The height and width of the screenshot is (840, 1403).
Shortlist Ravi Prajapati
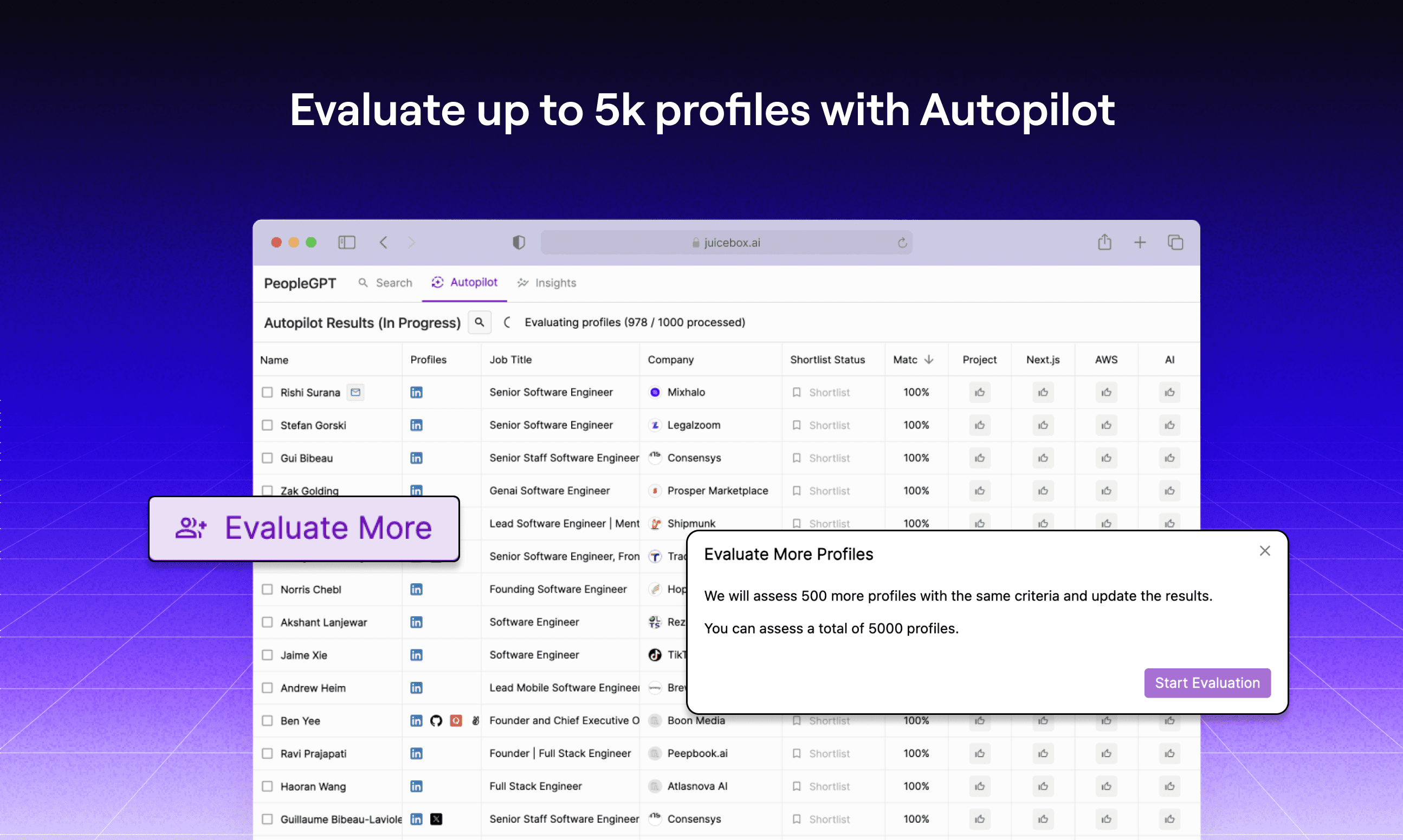[822, 753]
